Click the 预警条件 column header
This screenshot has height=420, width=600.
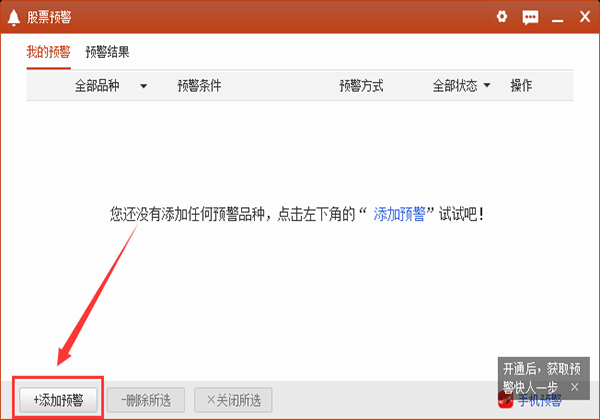tap(199, 85)
